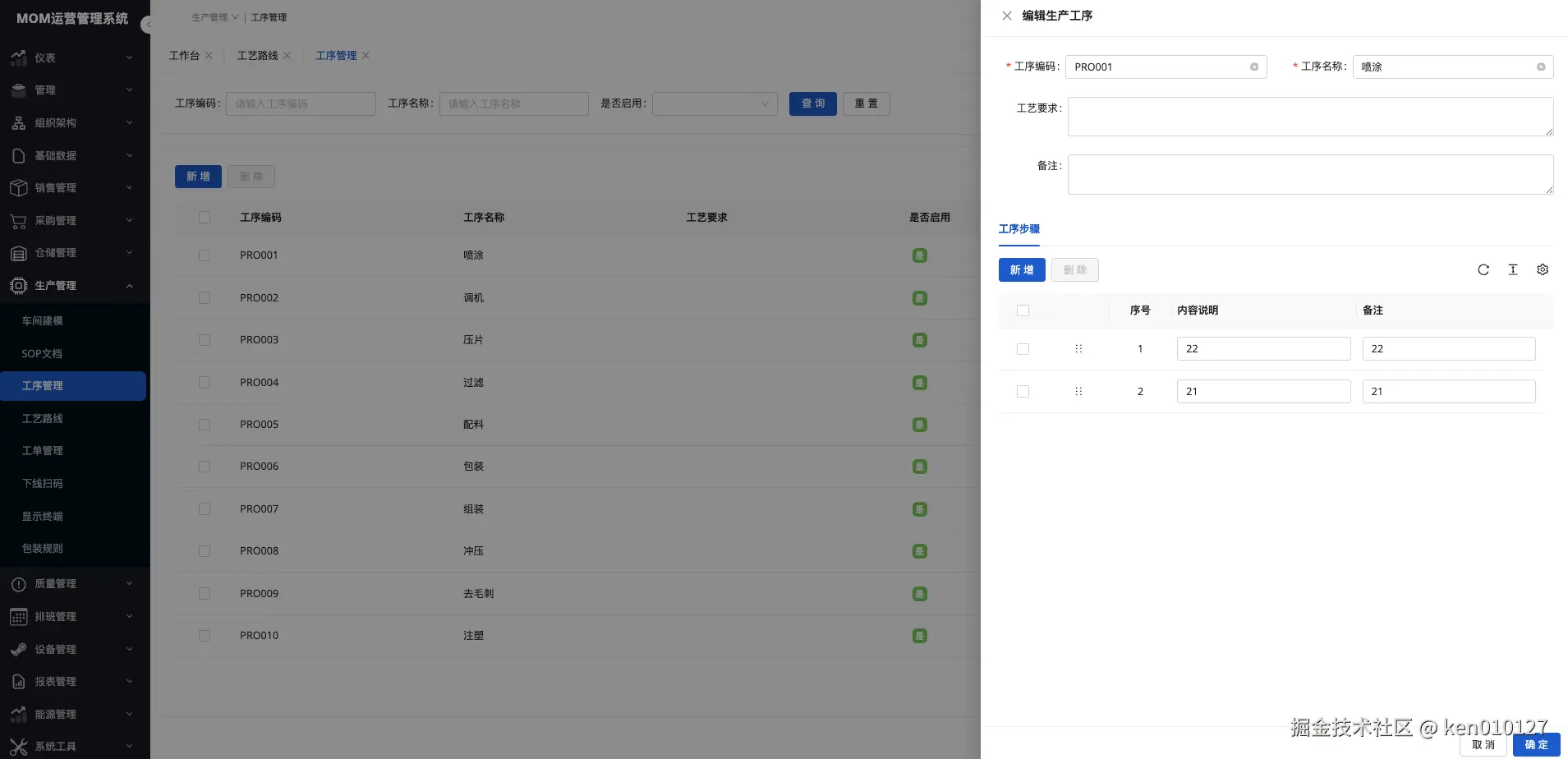Collapse the sidebar with the toggle arrow

[x=146, y=25]
